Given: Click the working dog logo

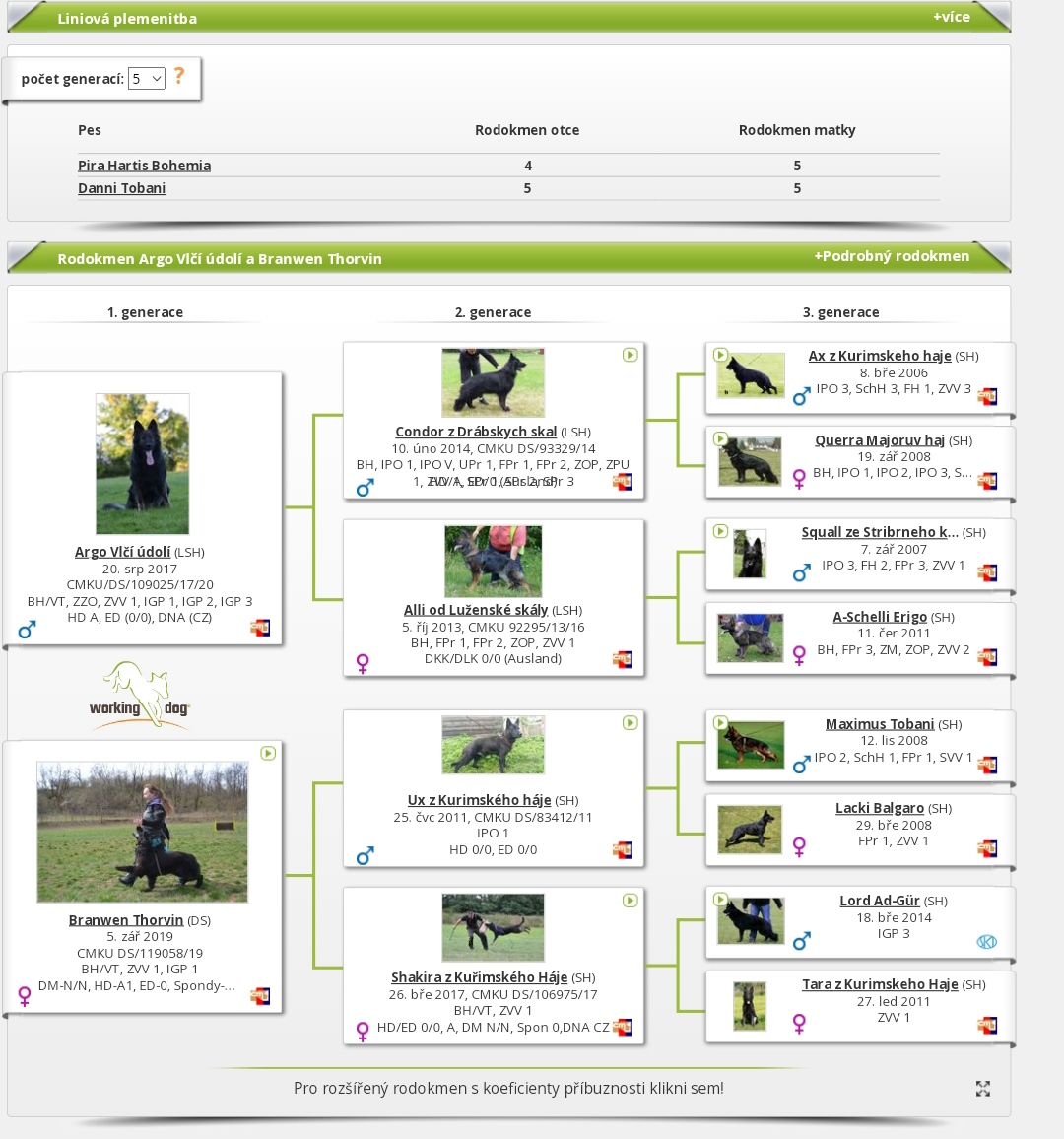Looking at the screenshot, I should click(140, 697).
